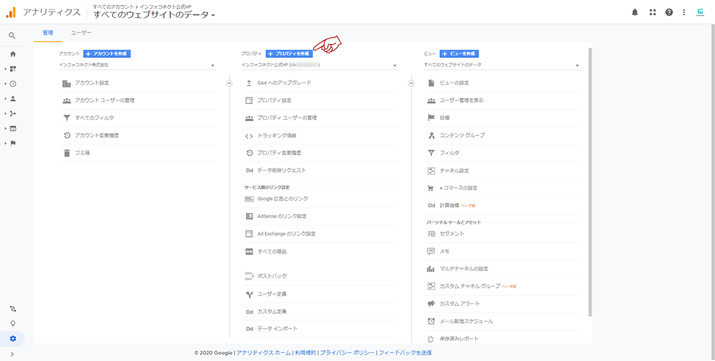Open 計算指標 beta row
This screenshot has width=715, height=361.
502,206
